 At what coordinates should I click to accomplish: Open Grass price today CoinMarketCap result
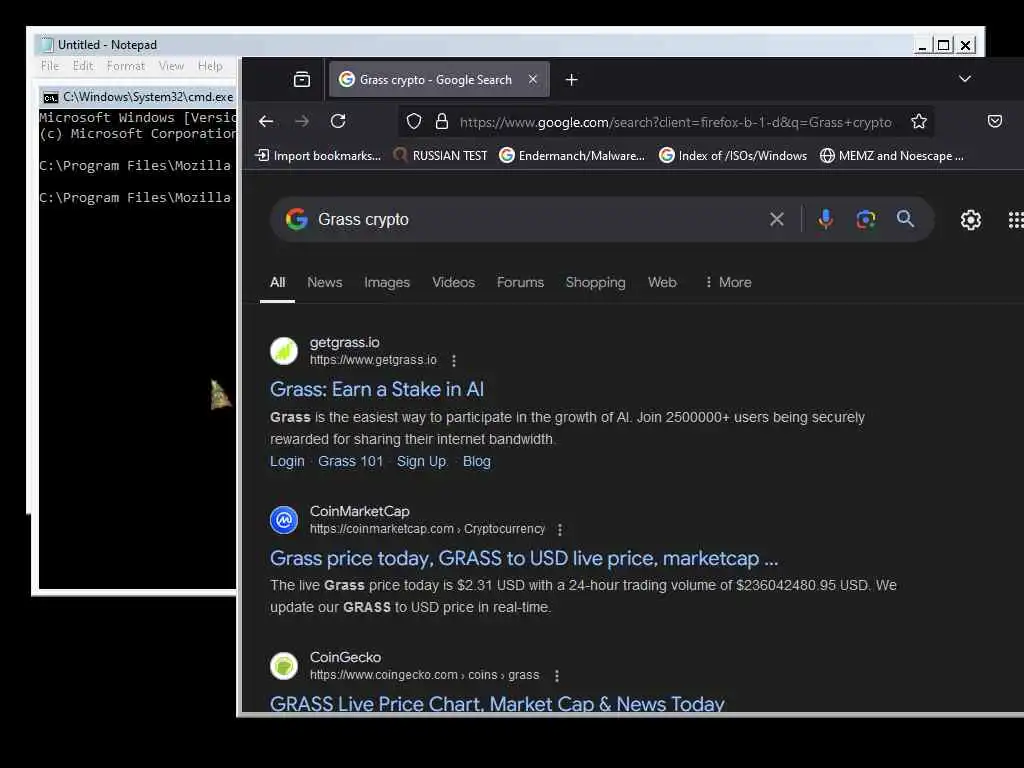pyautogui.click(x=524, y=558)
